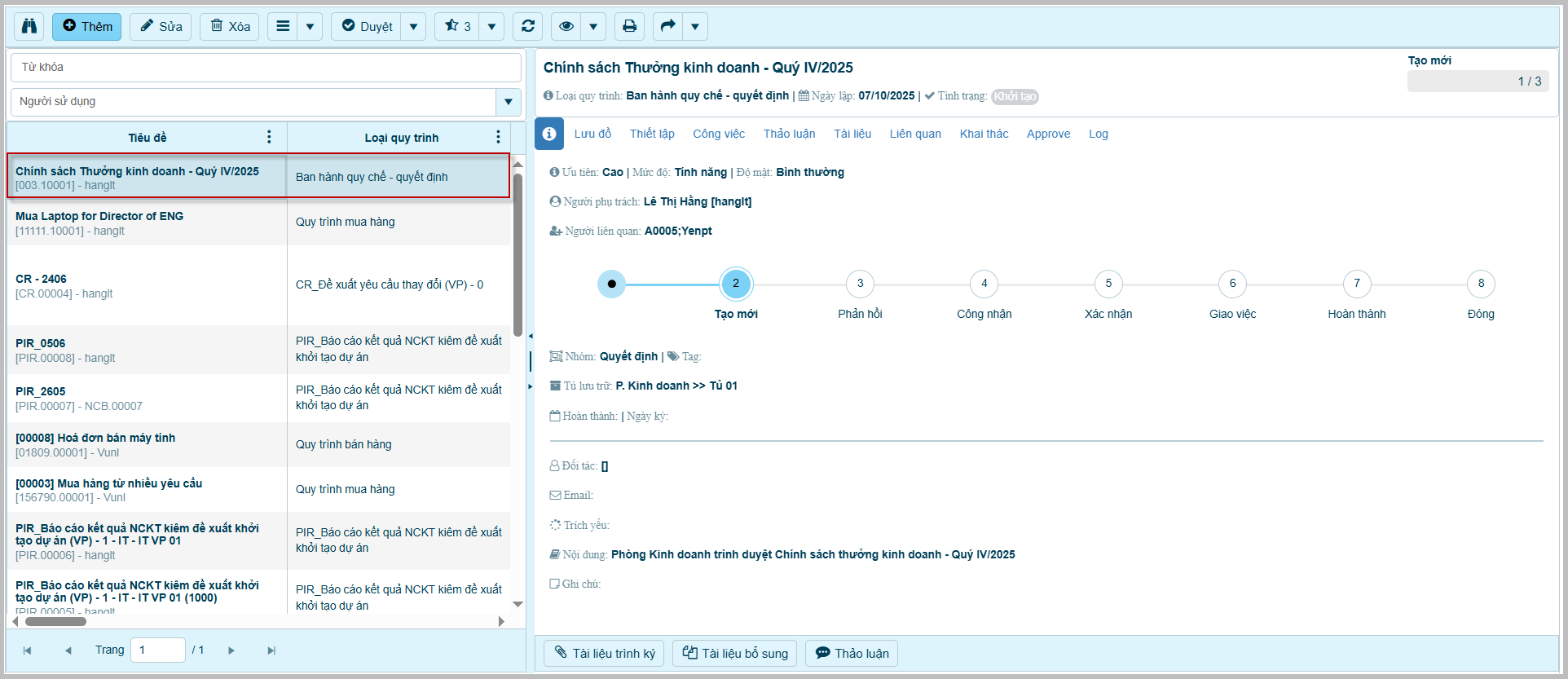The image size is (1568, 679).
Task: Click the binoculars search icon
Action: (x=29, y=26)
